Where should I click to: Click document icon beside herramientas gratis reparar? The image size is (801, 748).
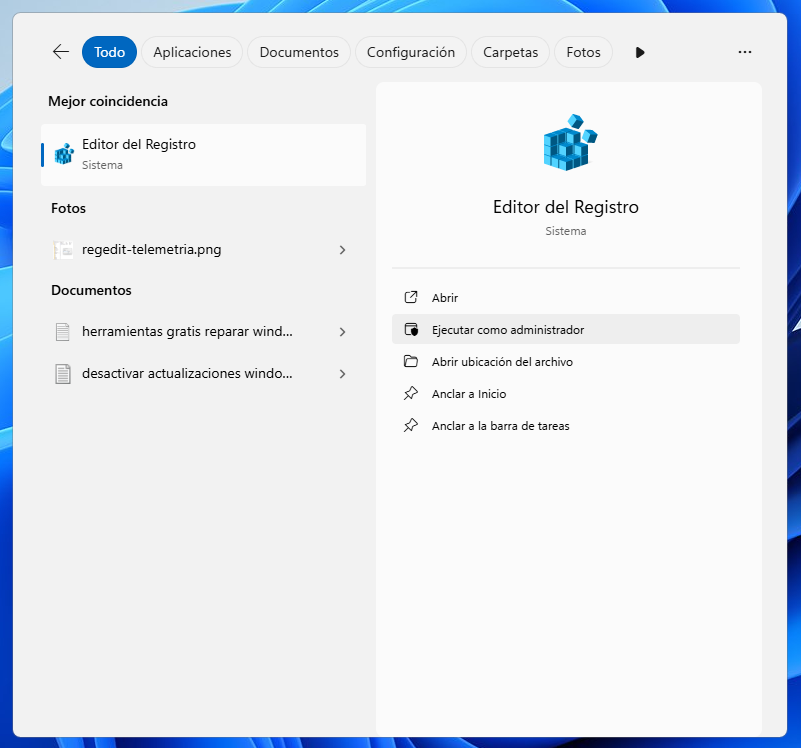coord(62,332)
